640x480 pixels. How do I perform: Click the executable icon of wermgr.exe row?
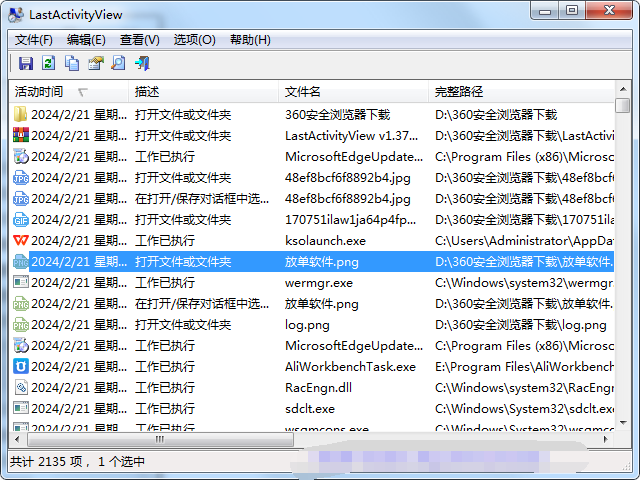click(x=20, y=282)
